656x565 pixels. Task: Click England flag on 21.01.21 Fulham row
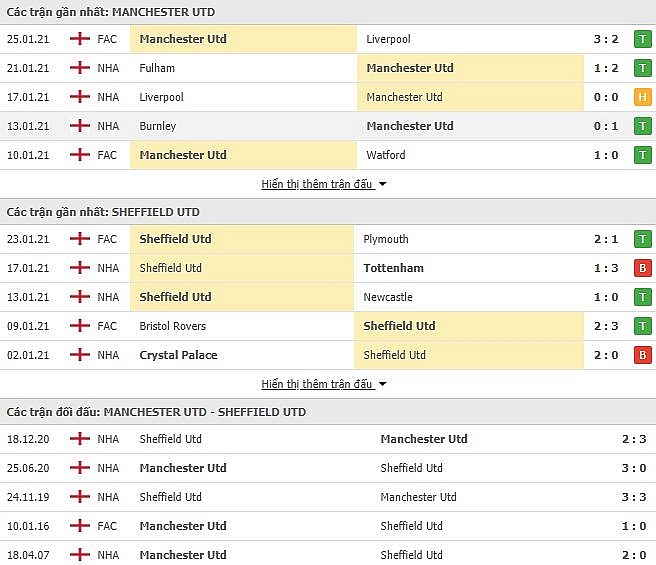80,68
